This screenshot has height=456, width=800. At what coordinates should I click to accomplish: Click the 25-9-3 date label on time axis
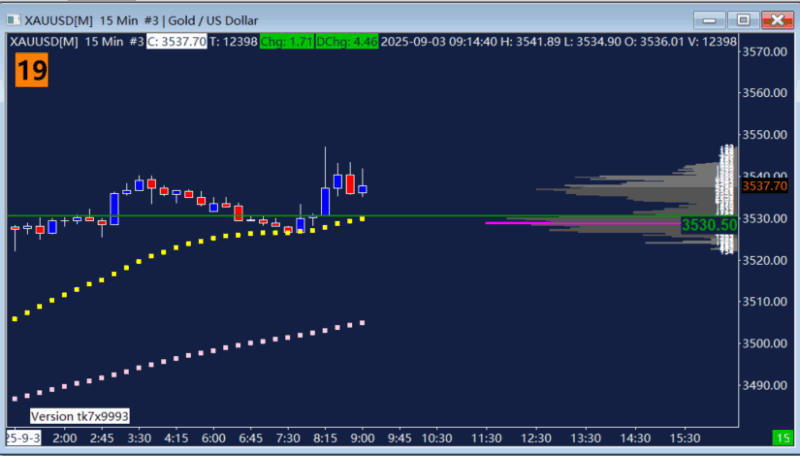pyautogui.click(x=22, y=438)
